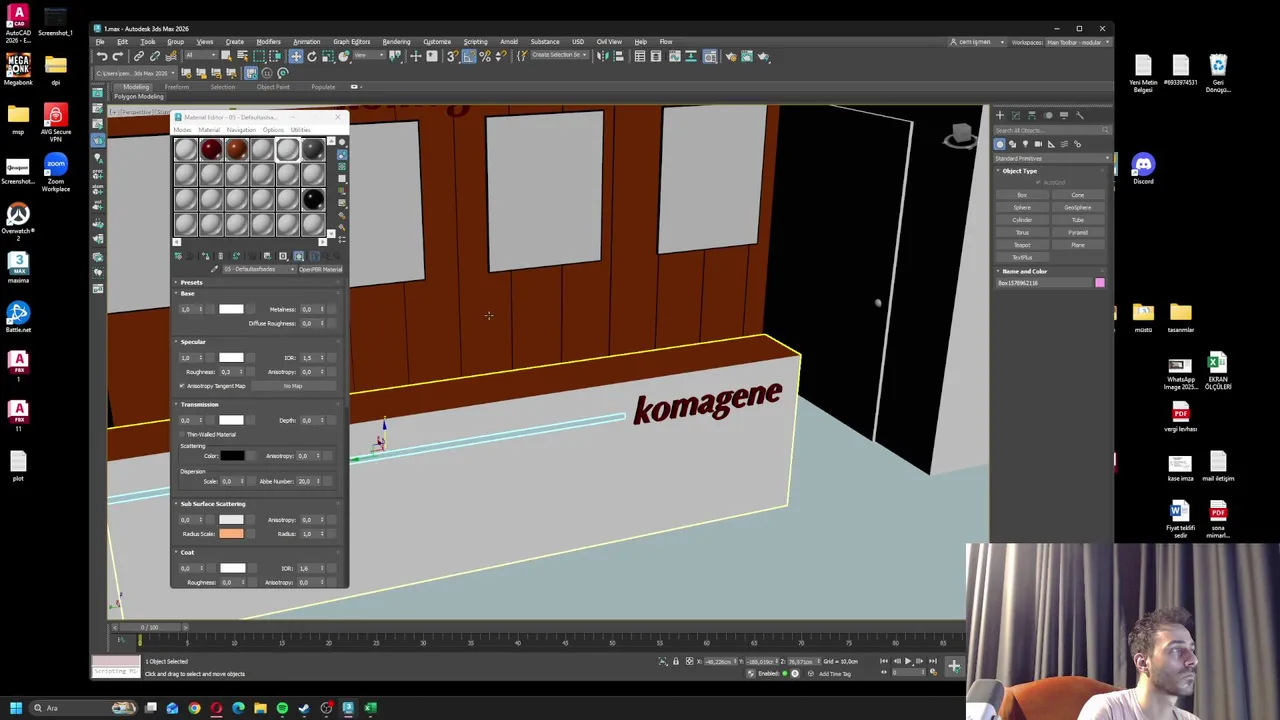Viewport: 1280px width, 720px height.
Task: Click the Teapot primitive button
Action: (1022, 245)
